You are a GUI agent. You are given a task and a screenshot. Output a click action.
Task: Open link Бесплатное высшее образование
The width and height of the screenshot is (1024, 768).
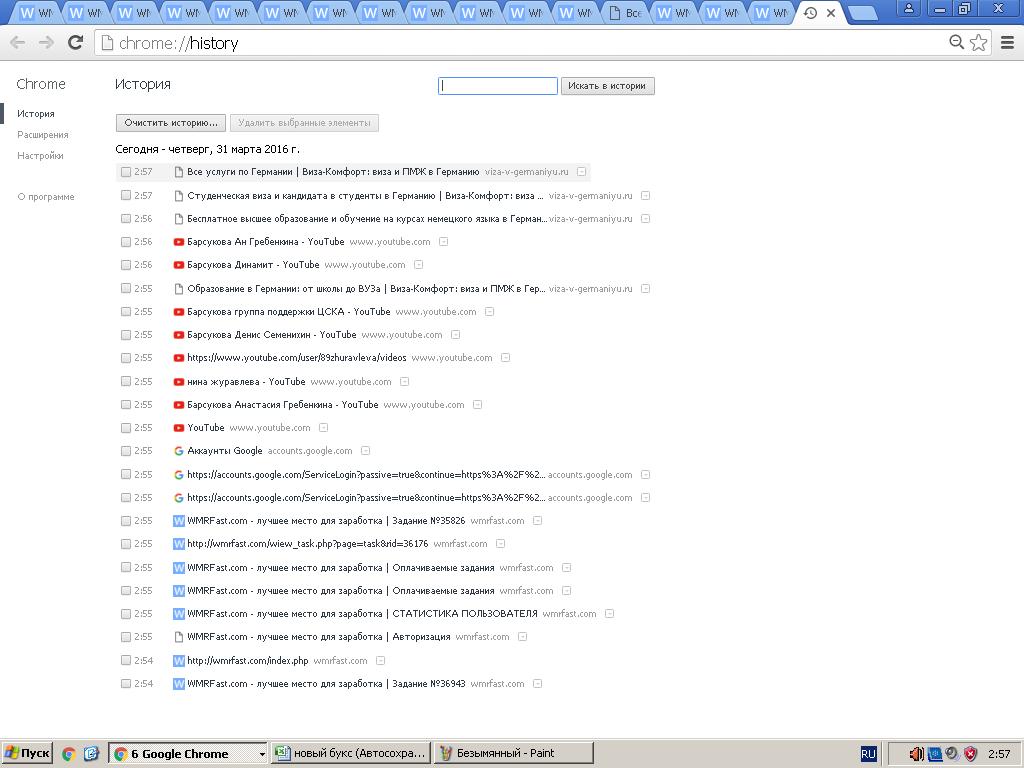(x=366, y=219)
